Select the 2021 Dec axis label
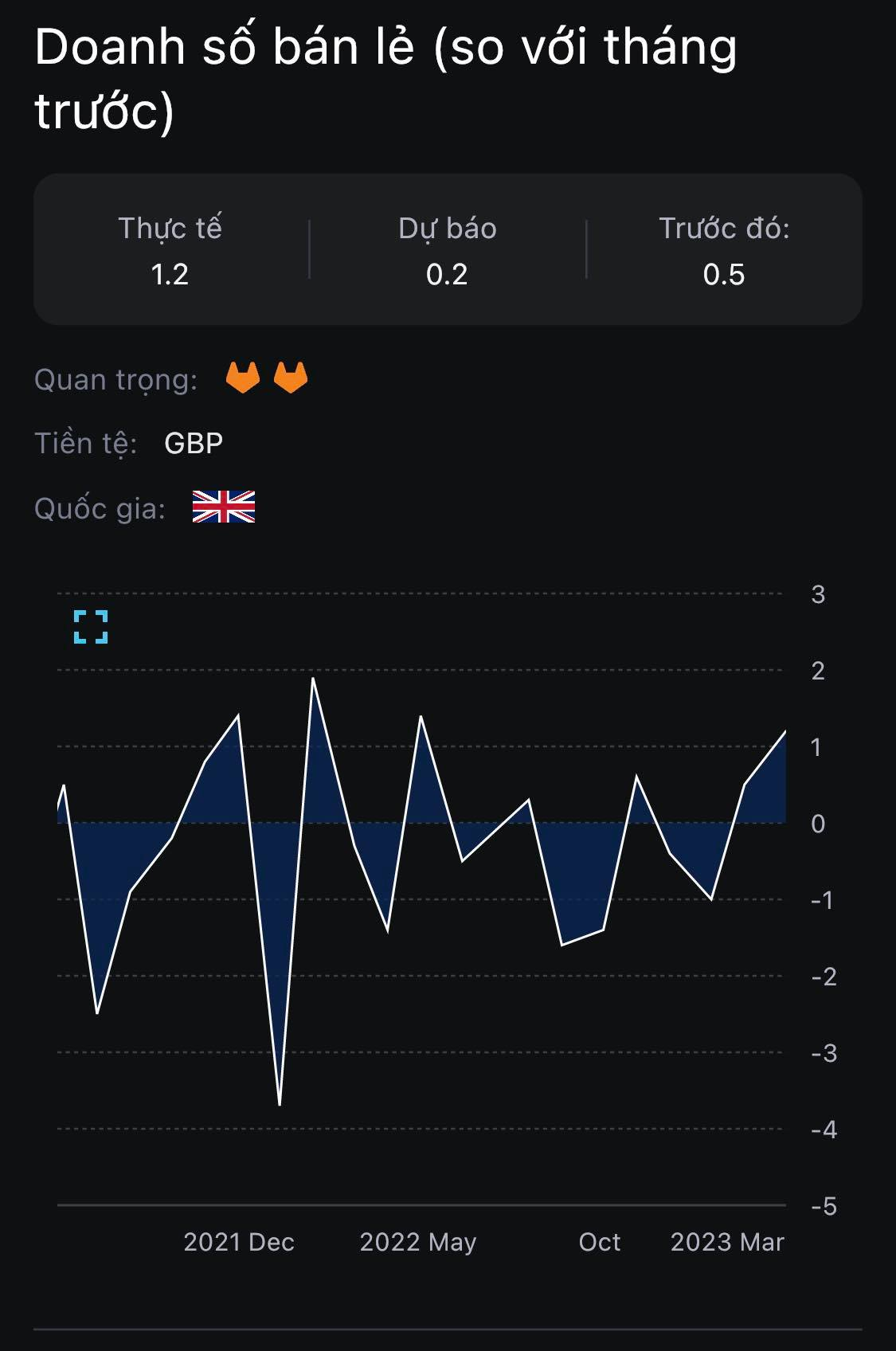 239,1242
